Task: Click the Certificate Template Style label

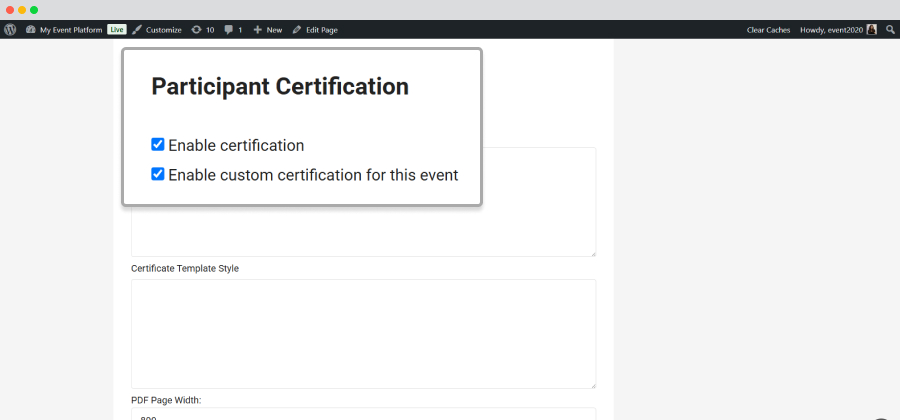Action: (x=185, y=269)
